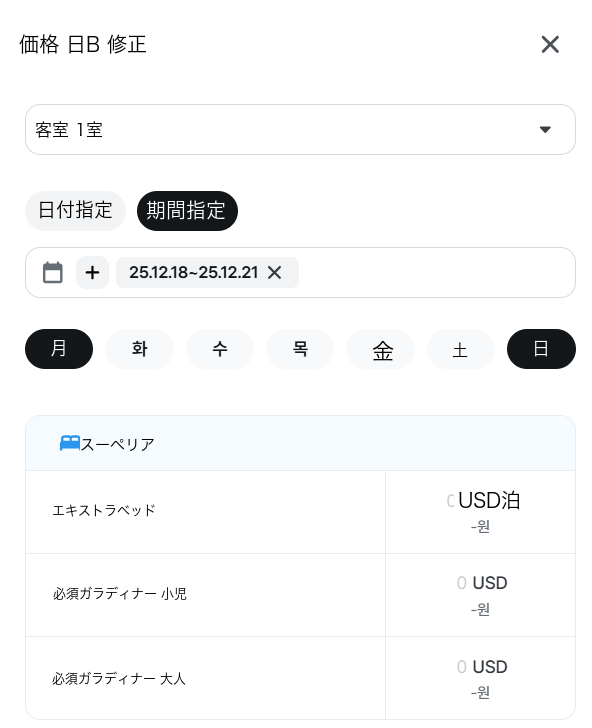The width and height of the screenshot is (592, 728).
Task: Enable the 화 weekday toggle
Action: pyautogui.click(x=139, y=349)
